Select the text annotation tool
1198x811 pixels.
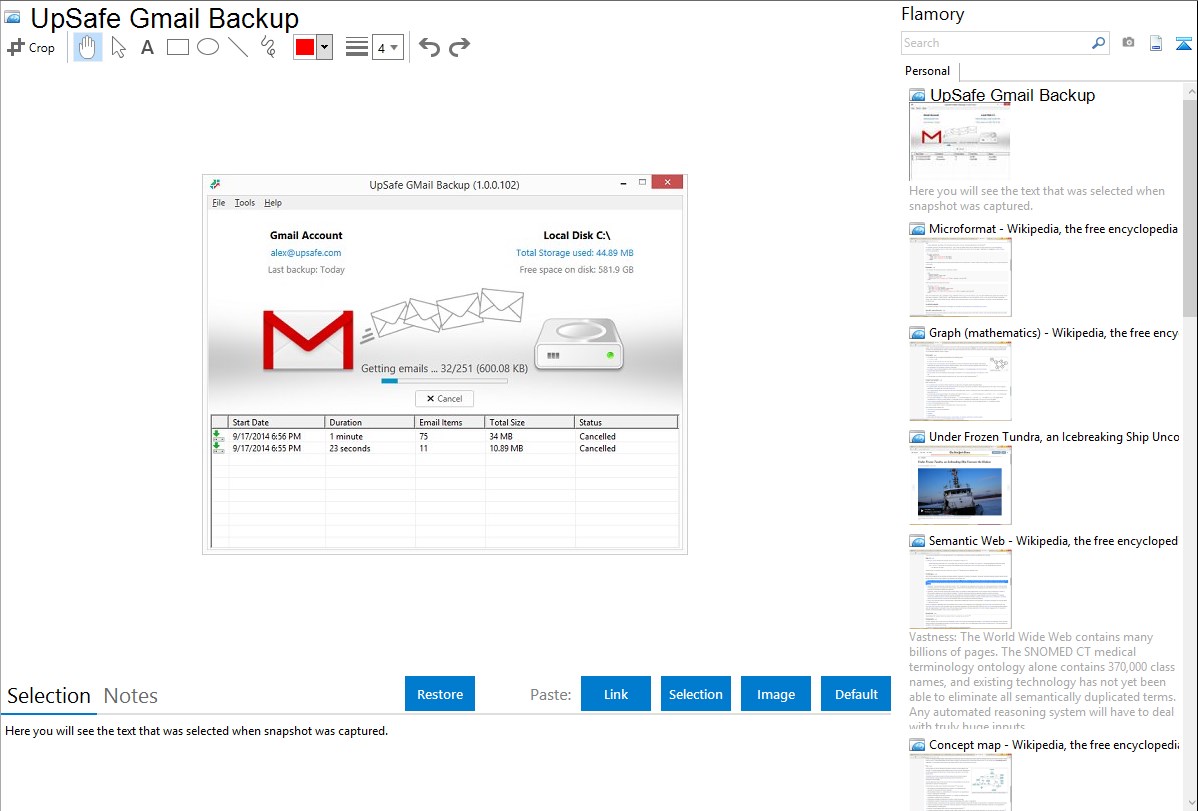coord(147,47)
